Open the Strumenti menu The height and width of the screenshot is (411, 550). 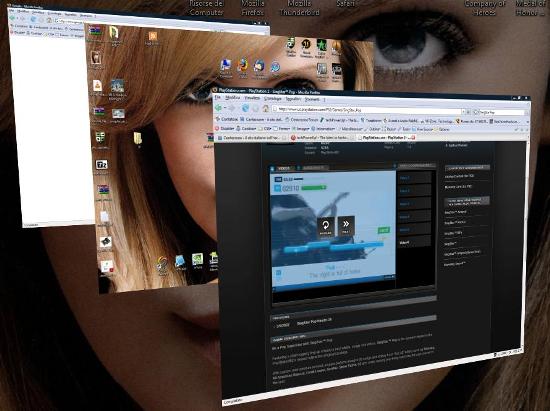pos(312,99)
